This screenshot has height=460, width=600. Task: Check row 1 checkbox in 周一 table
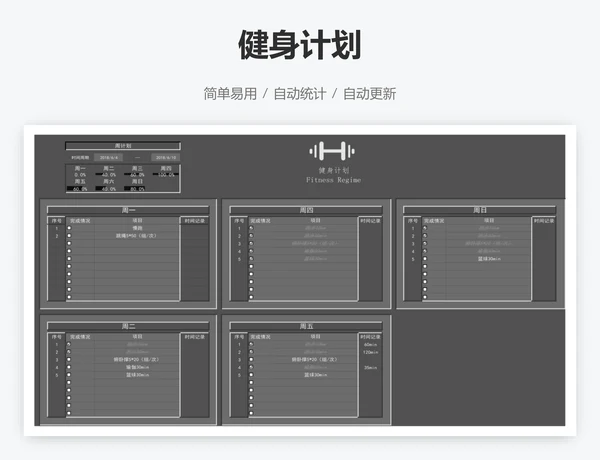click(x=69, y=228)
